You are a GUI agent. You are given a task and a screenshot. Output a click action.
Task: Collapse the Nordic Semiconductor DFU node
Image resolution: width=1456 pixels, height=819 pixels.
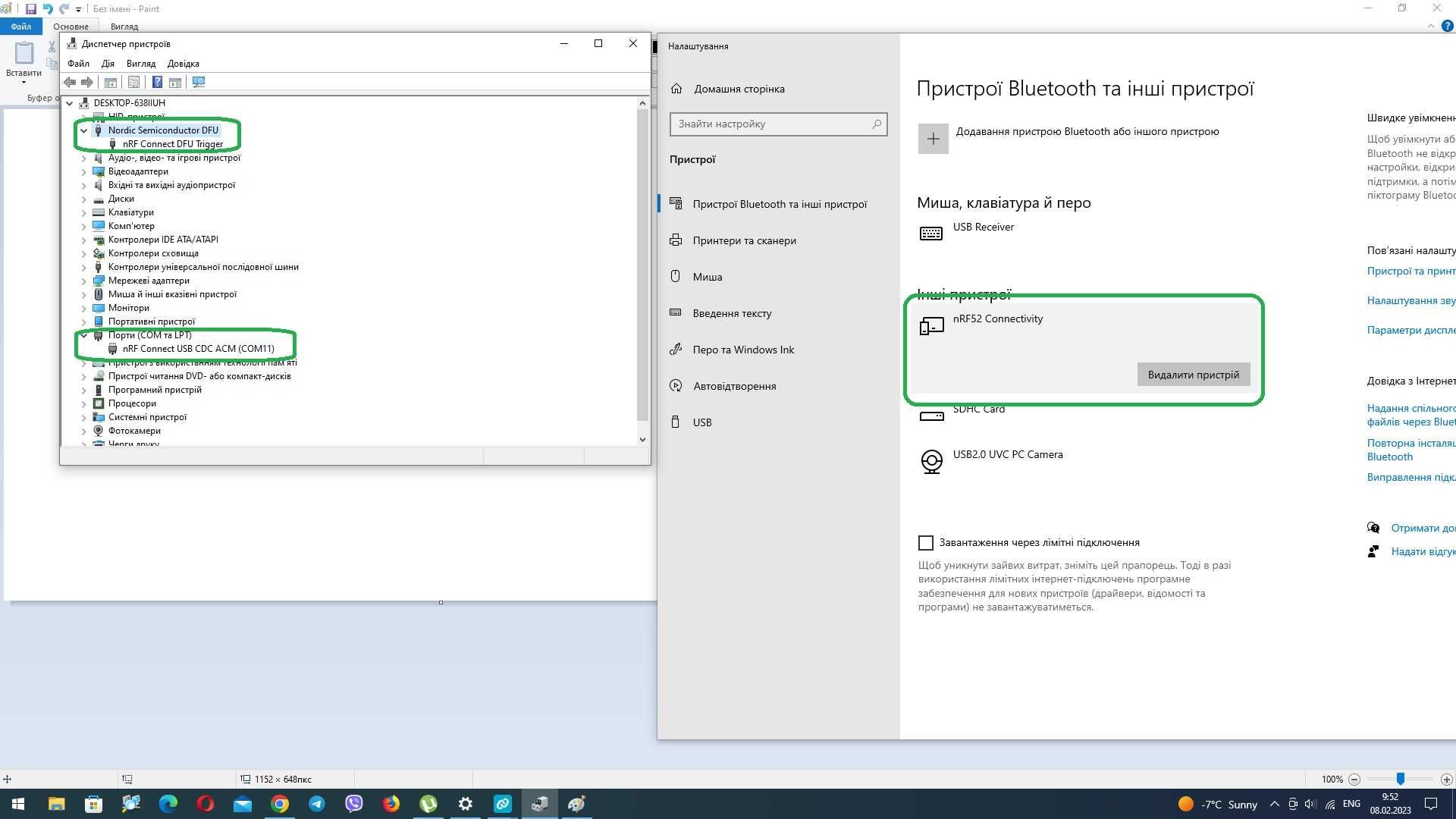pos(83,130)
